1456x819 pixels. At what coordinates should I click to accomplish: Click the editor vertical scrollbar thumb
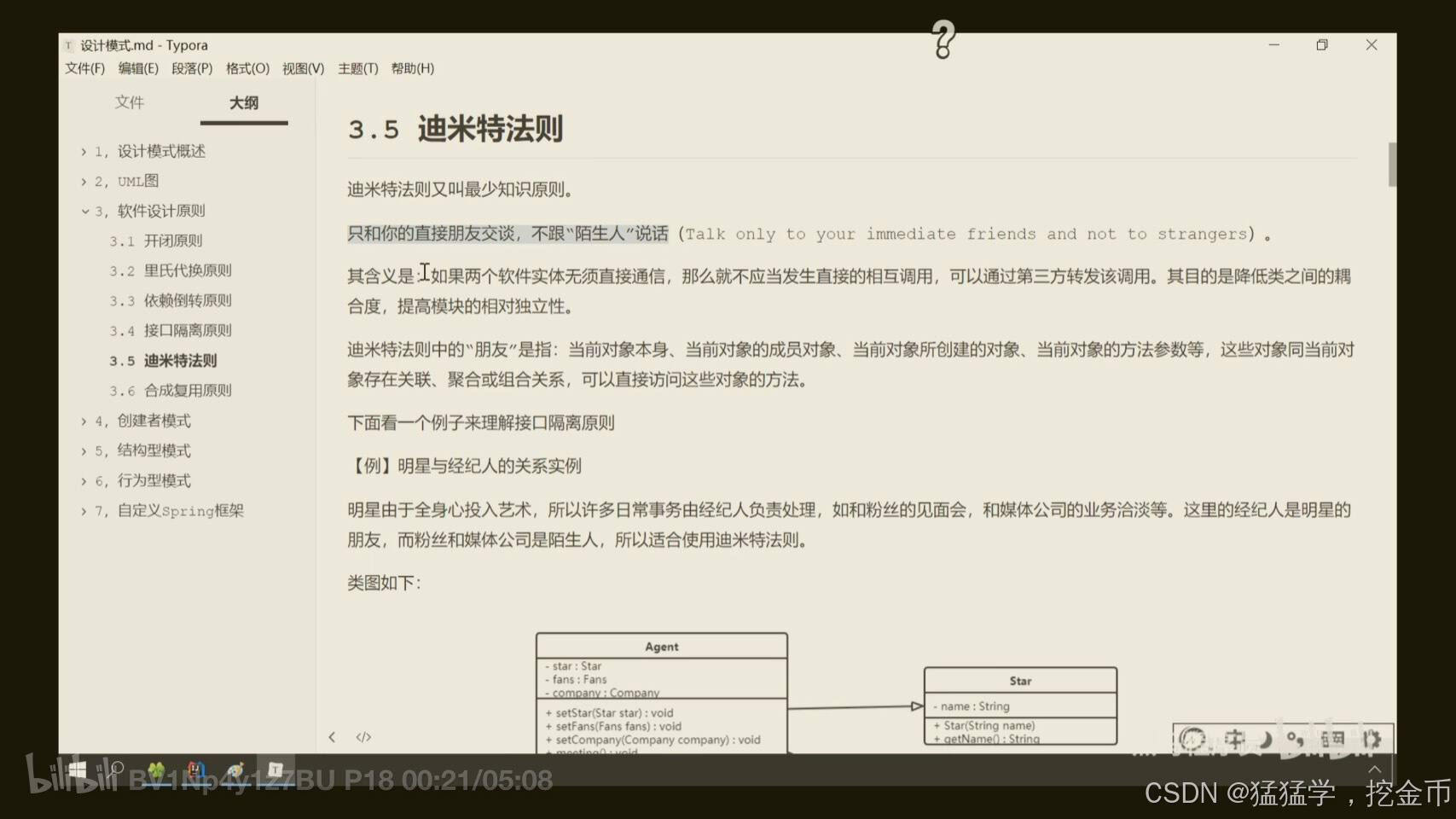click(1392, 165)
